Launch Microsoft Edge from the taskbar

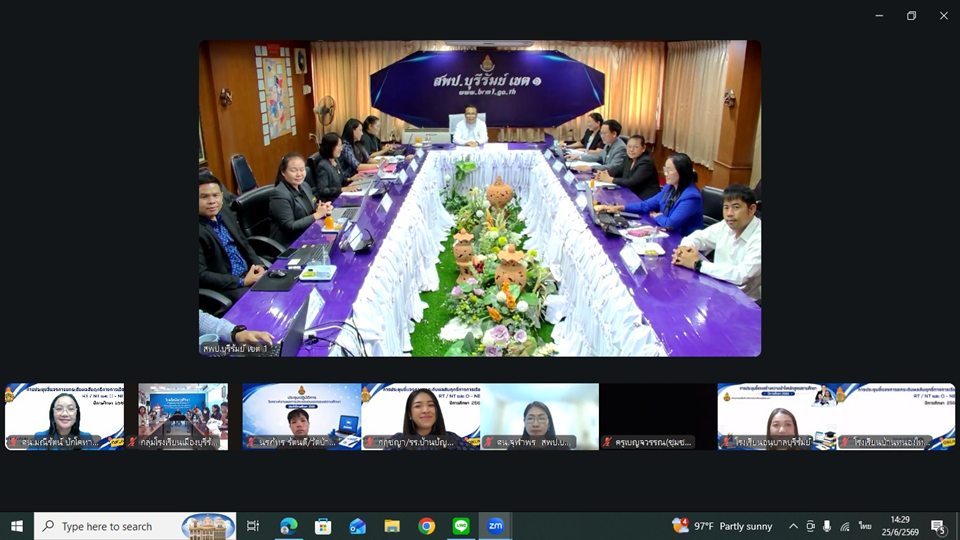point(288,526)
